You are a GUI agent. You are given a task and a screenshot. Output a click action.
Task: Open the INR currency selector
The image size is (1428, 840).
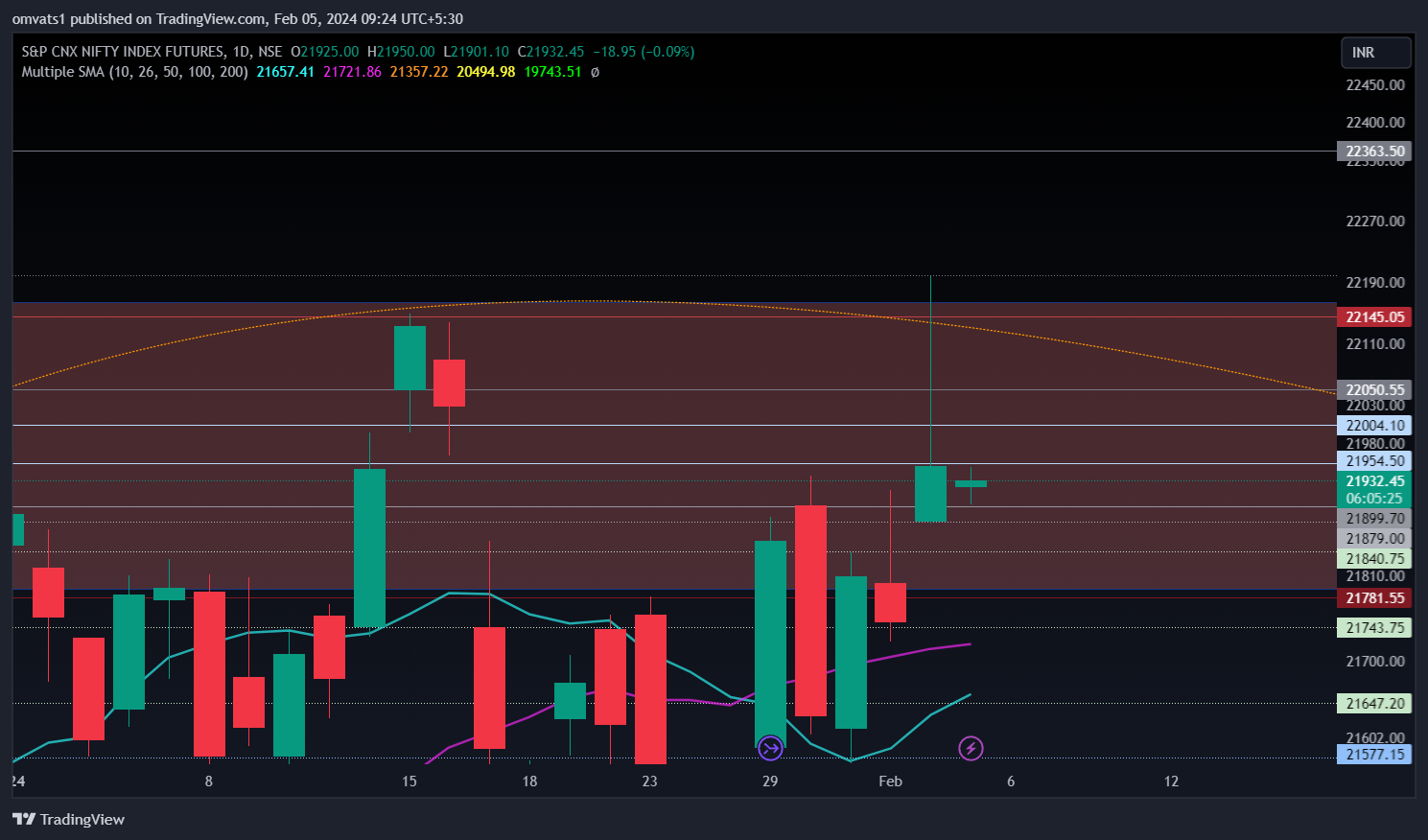pos(1375,53)
